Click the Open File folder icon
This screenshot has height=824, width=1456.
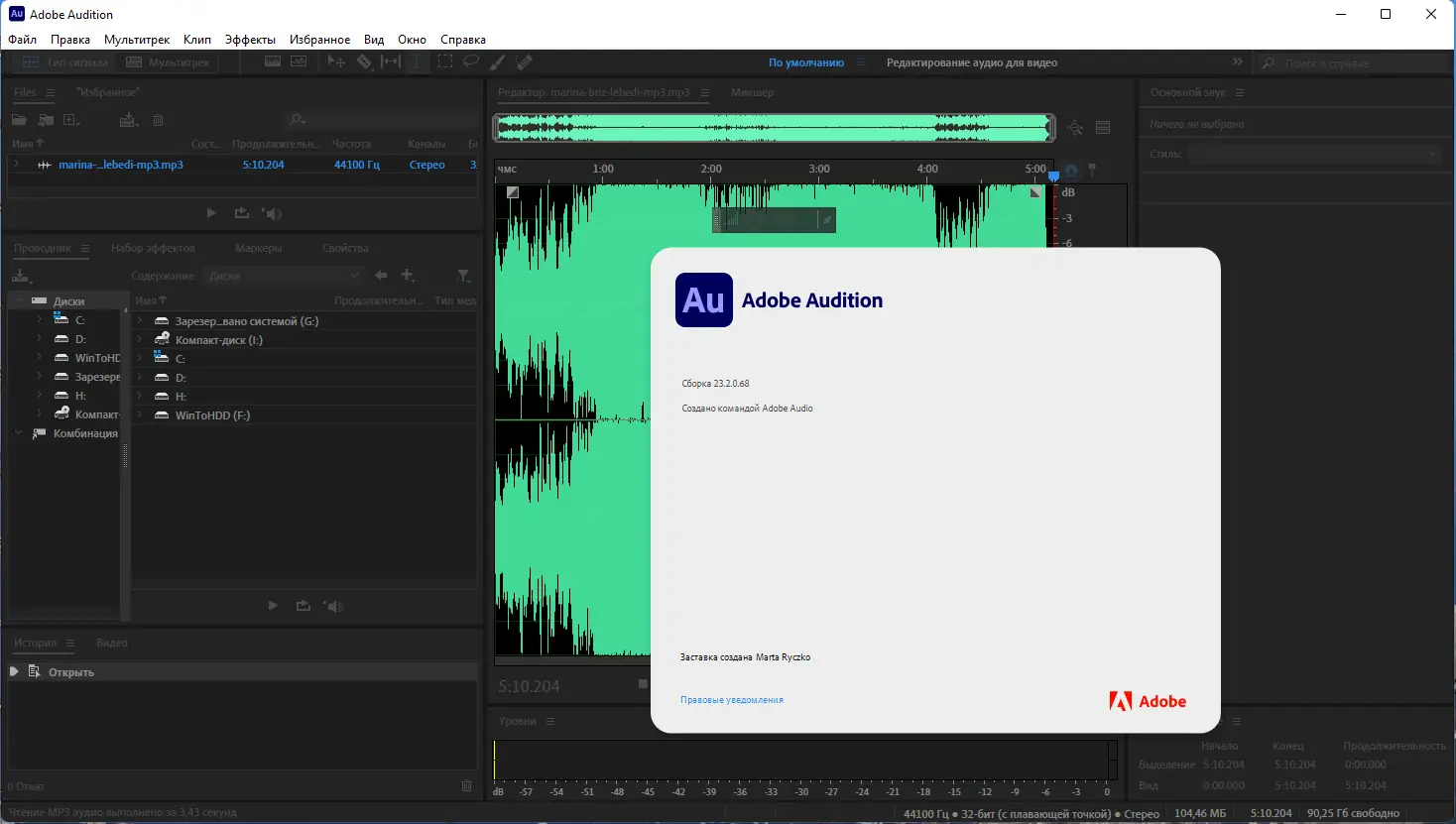click(19, 120)
